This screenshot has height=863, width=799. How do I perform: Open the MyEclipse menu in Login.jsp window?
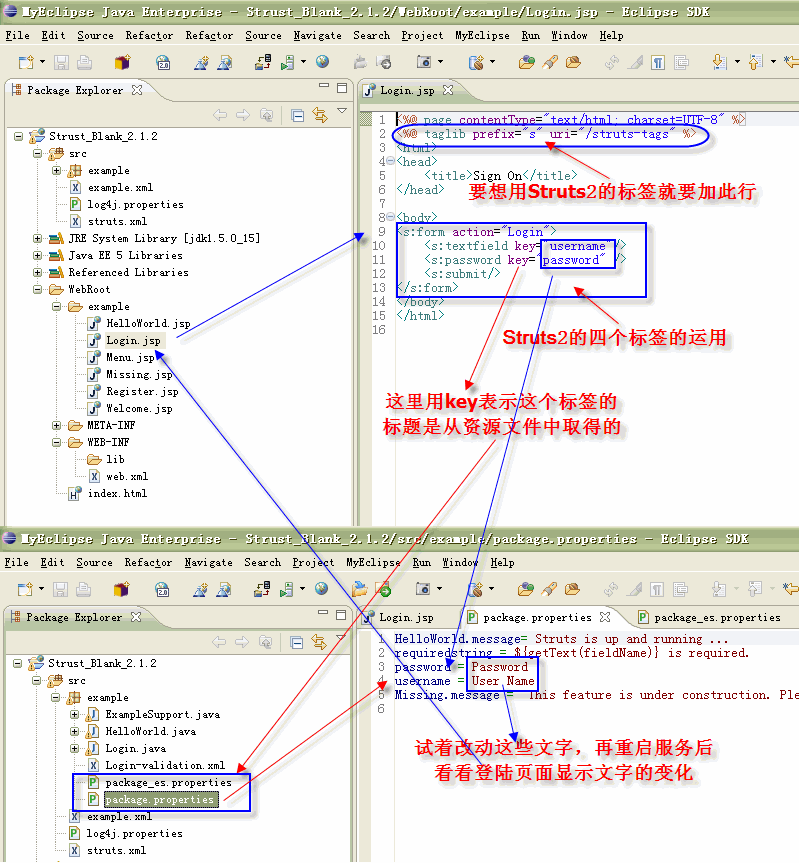pos(482,36)
